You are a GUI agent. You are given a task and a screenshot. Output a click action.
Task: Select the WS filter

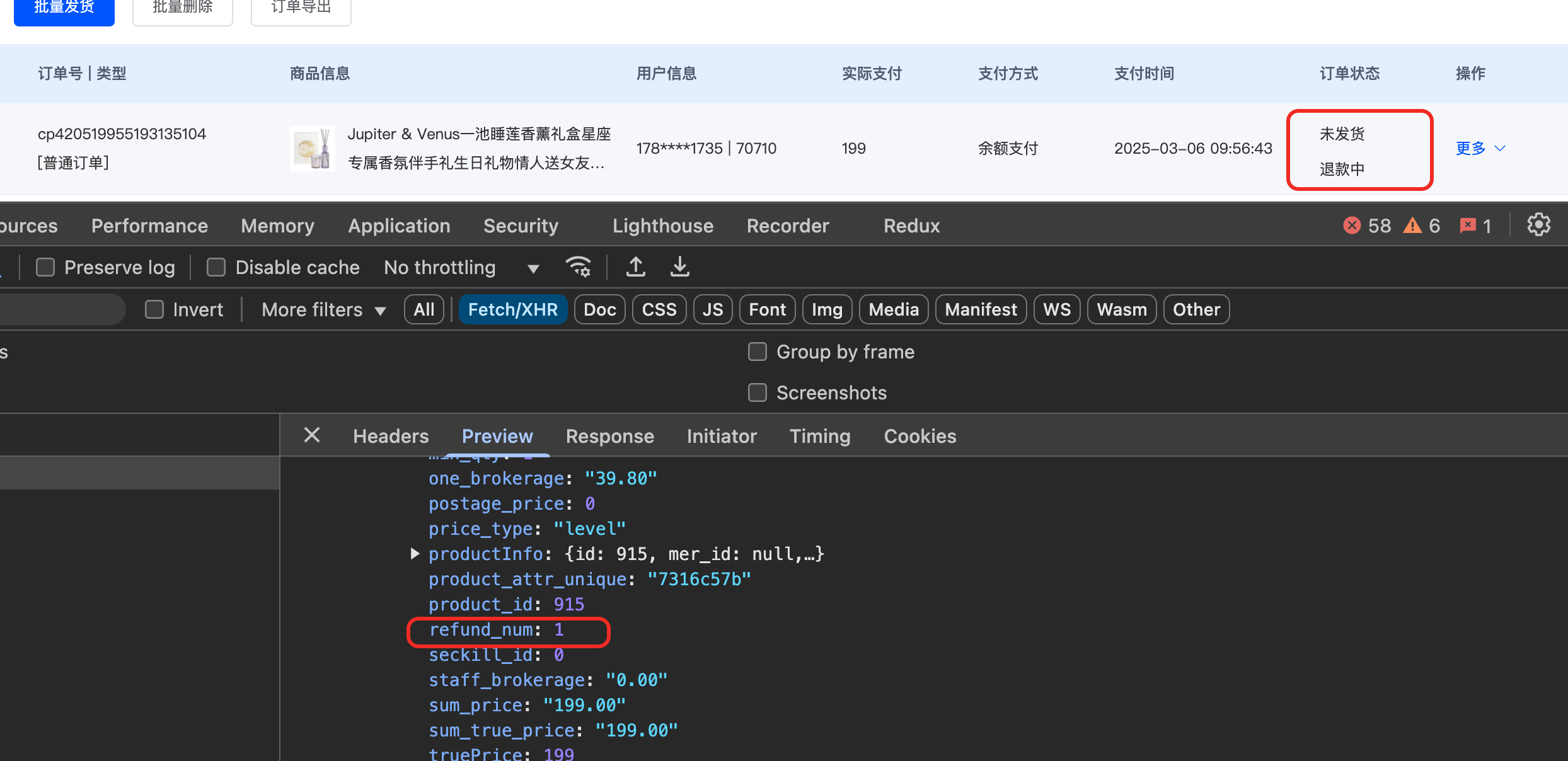(x=1057, y=309)
